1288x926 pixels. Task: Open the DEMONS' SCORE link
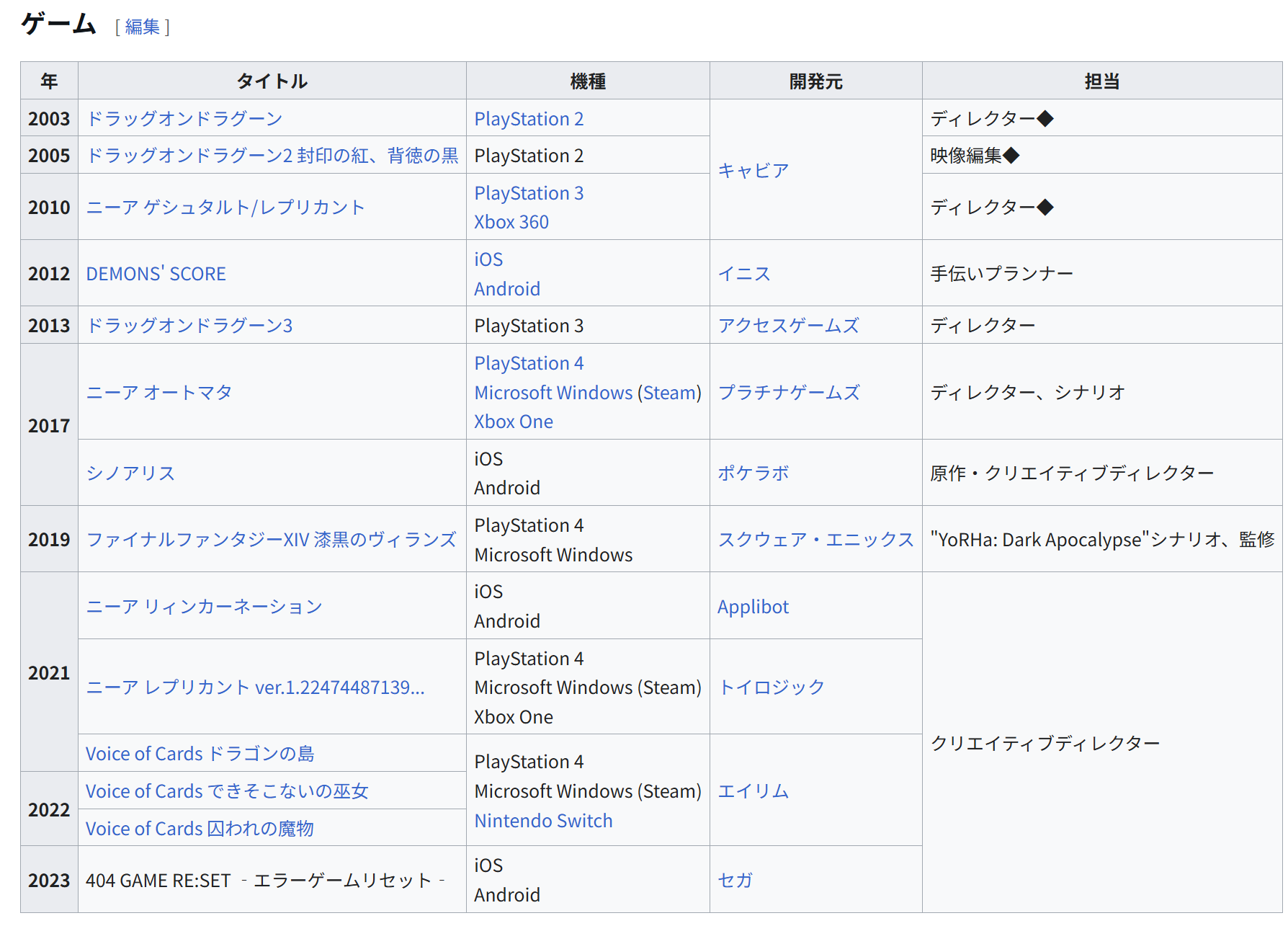pos(156,274)
